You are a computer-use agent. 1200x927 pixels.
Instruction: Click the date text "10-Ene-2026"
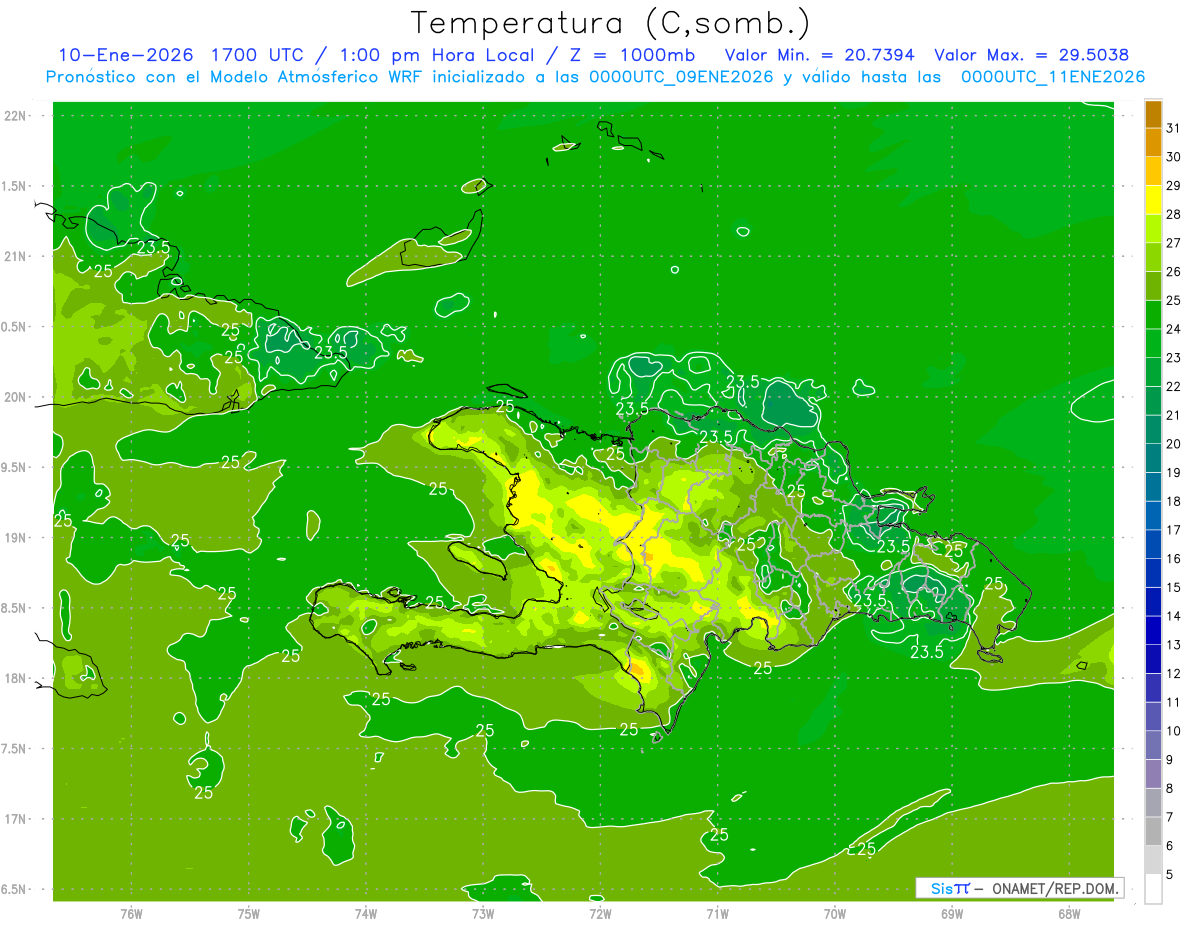coord(125,55)
